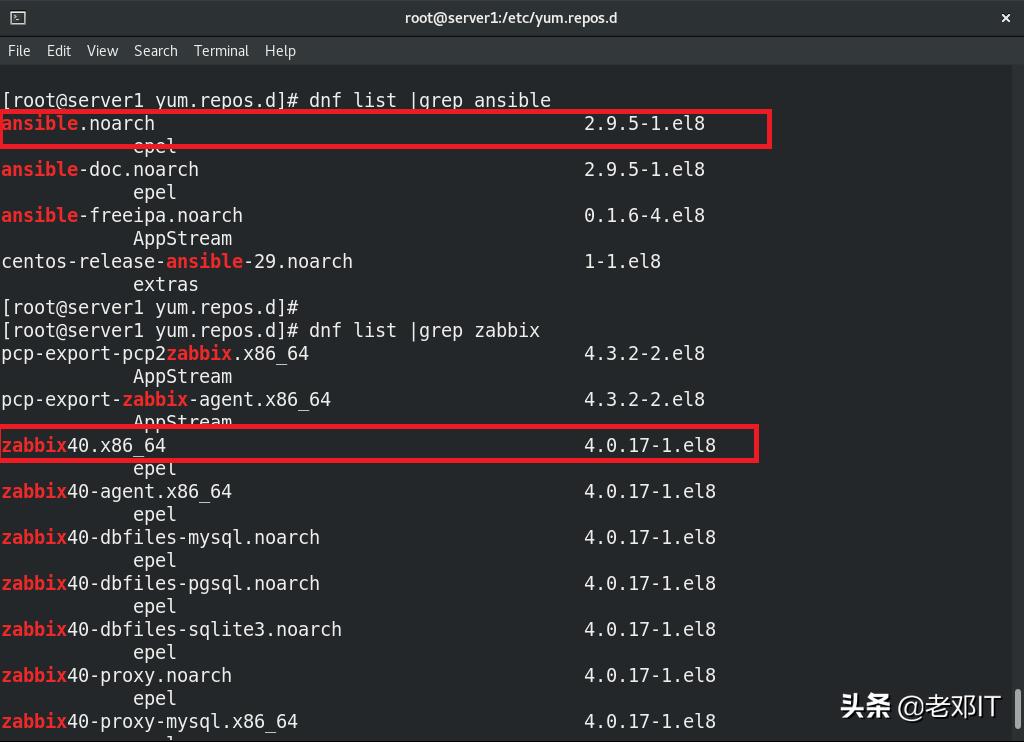Viewport: 1024px width, 742px height.
Task: Click version 2.9.5-1.el8 beside ansible.noarch
Action: (644, 123)
